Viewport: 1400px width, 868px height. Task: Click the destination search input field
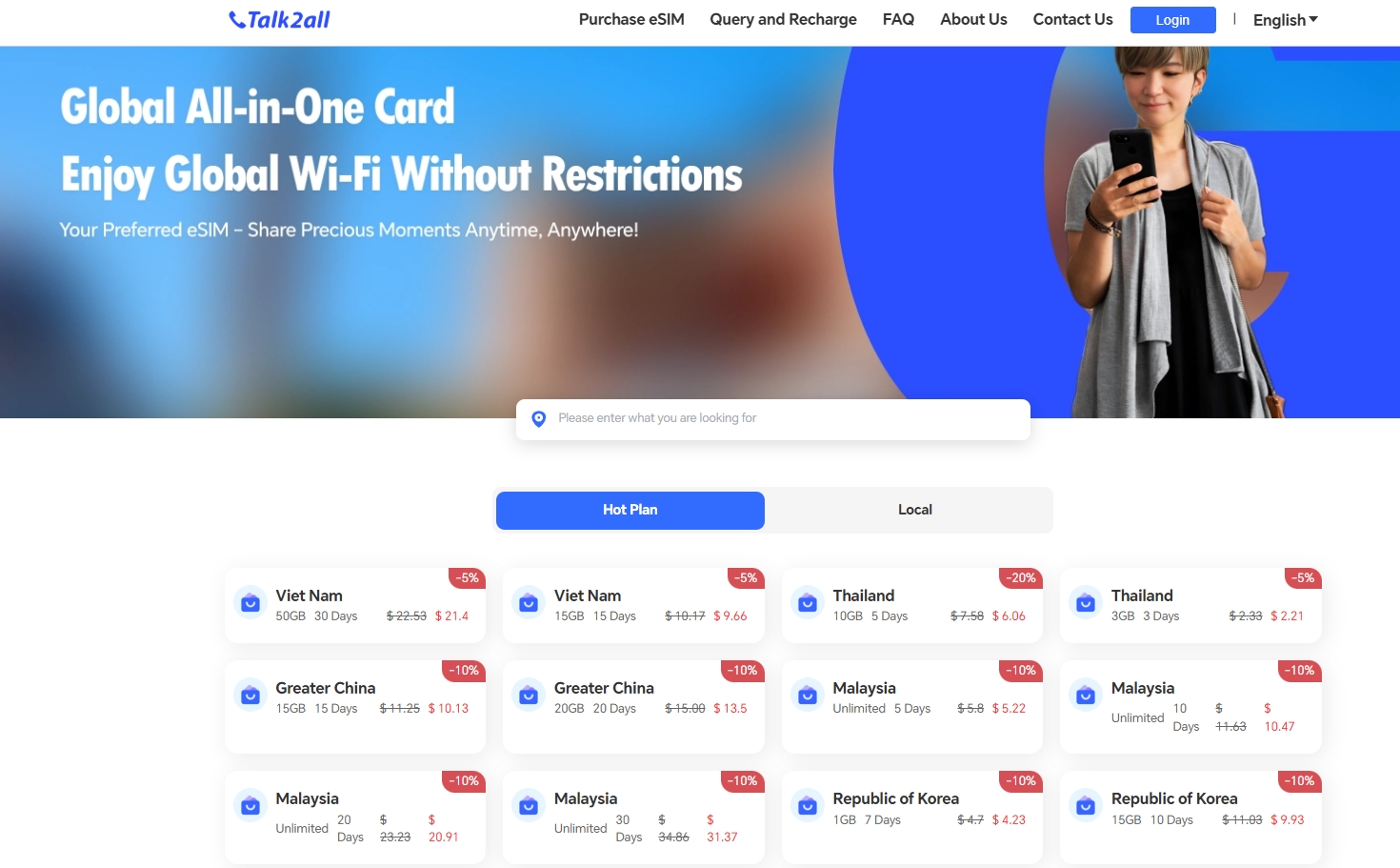click(x=773, y=419)
